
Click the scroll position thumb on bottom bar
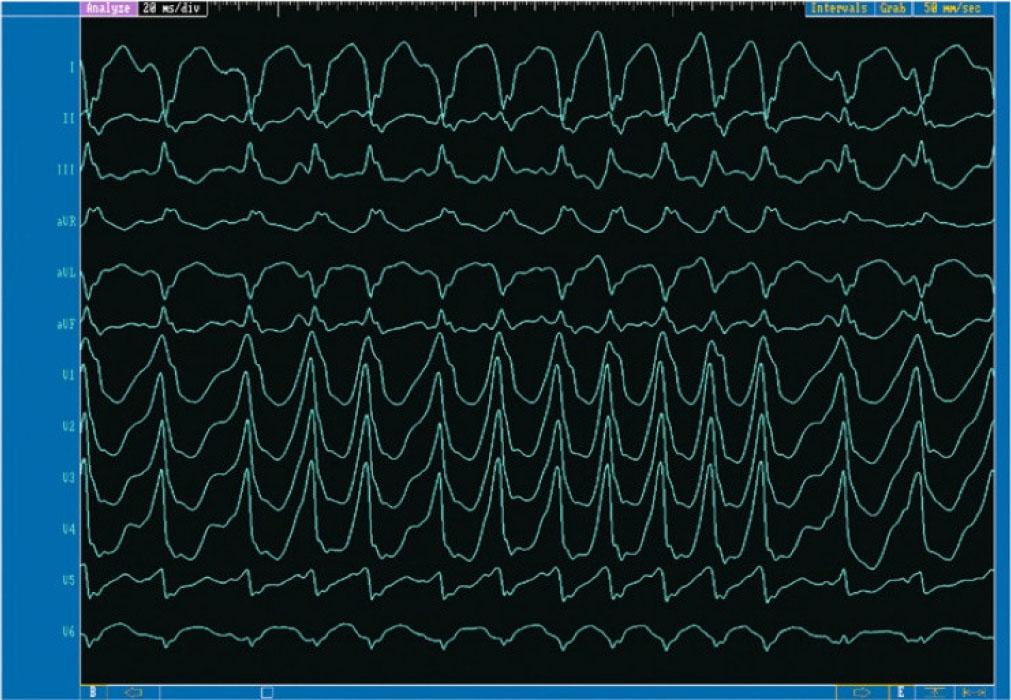click(266, 691)
